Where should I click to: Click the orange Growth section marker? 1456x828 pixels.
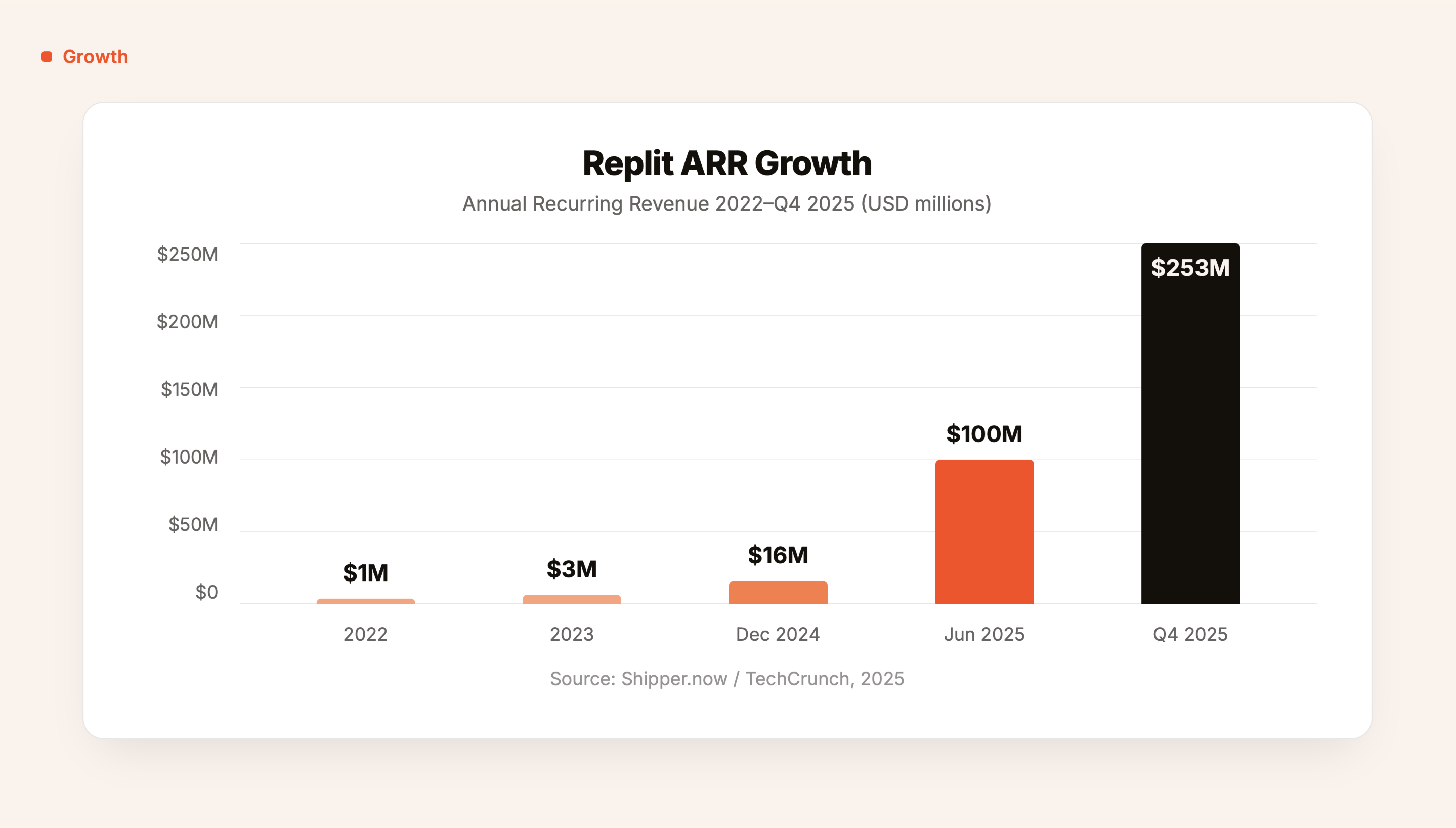click(x=47, y=56)
